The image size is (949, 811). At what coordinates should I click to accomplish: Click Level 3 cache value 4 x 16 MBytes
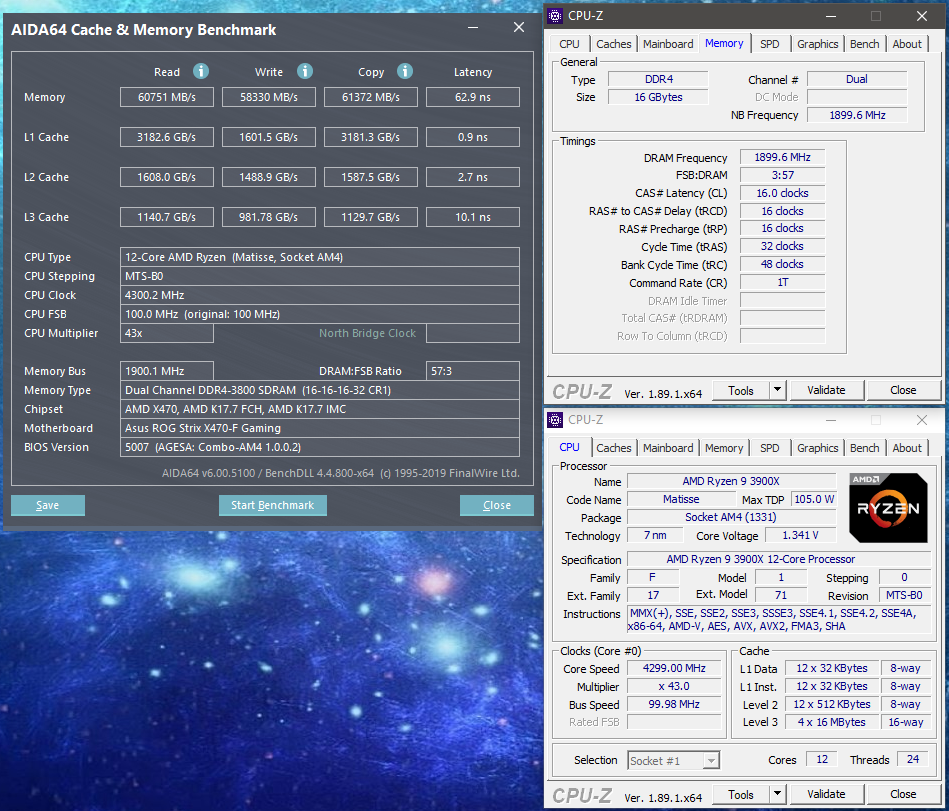[x=832, y=722]
